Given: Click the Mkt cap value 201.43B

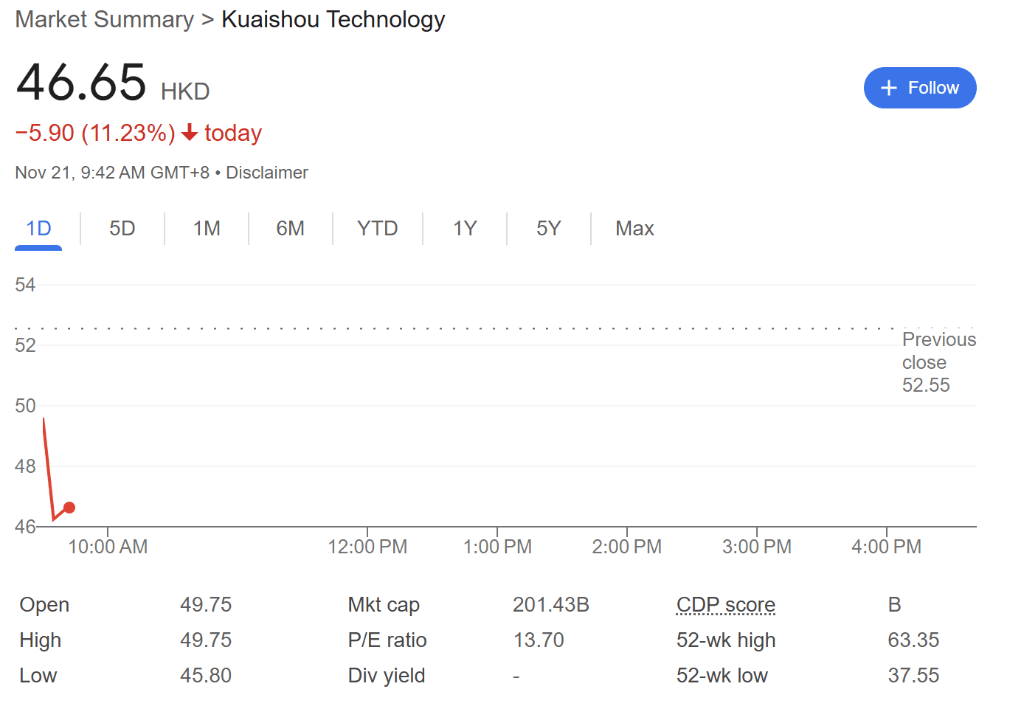Looking at the screenshot, I should point(551,605).
